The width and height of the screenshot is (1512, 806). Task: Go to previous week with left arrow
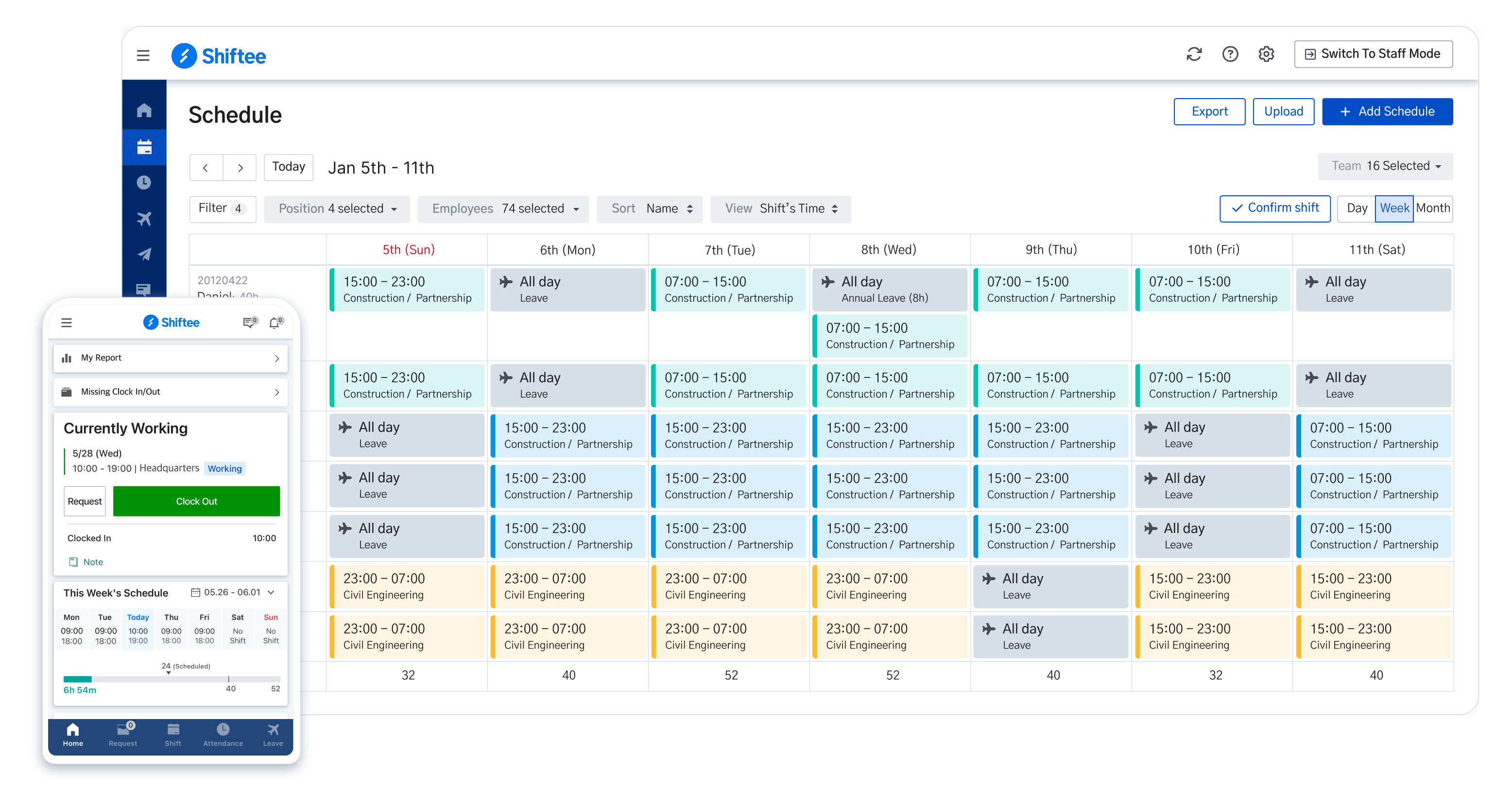point(206,167)
